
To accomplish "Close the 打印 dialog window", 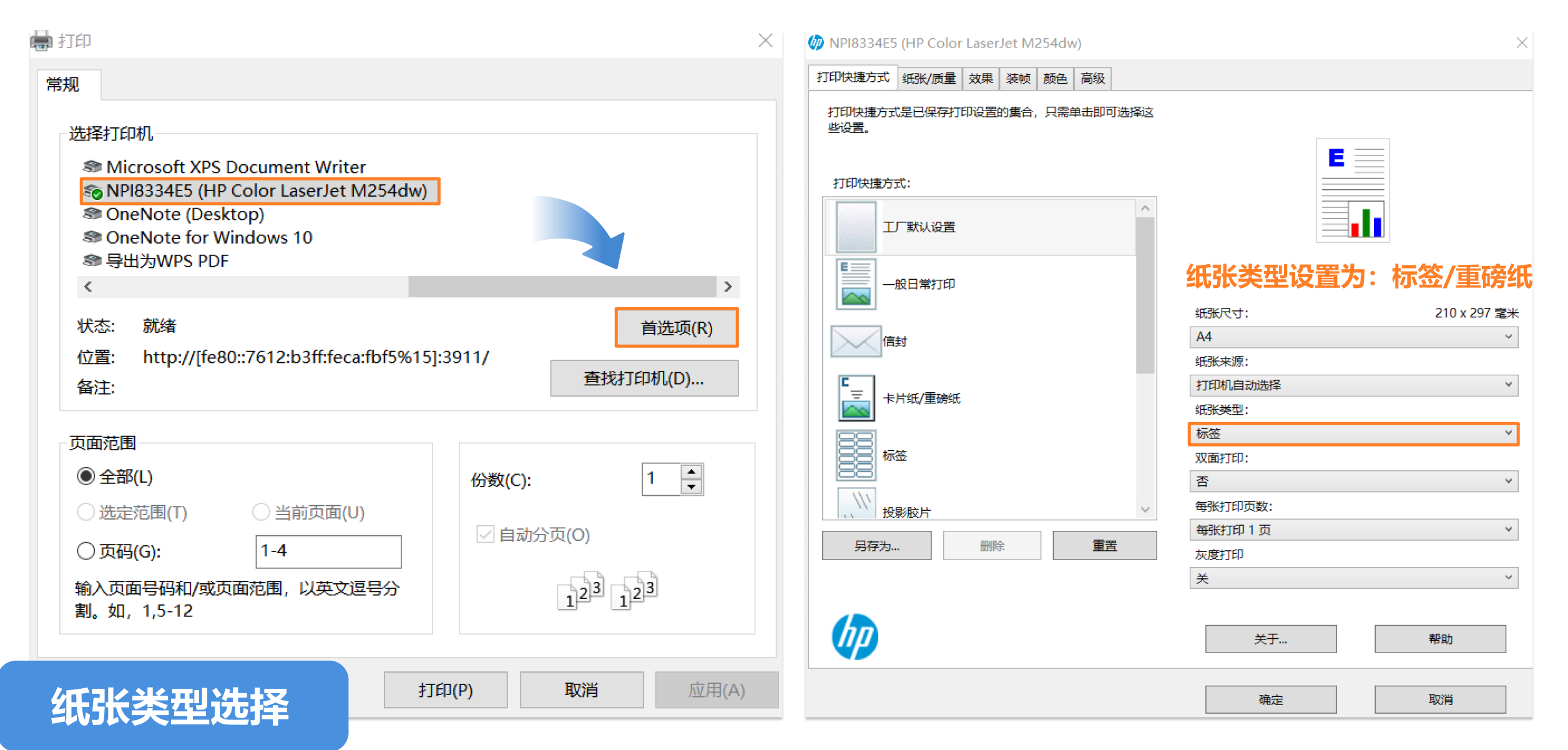I will [x=765, y=41].
